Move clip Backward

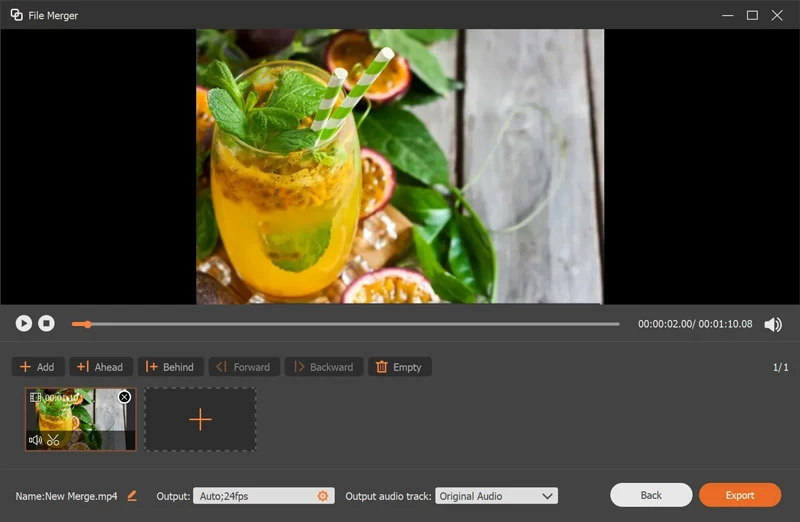(324, 367)
